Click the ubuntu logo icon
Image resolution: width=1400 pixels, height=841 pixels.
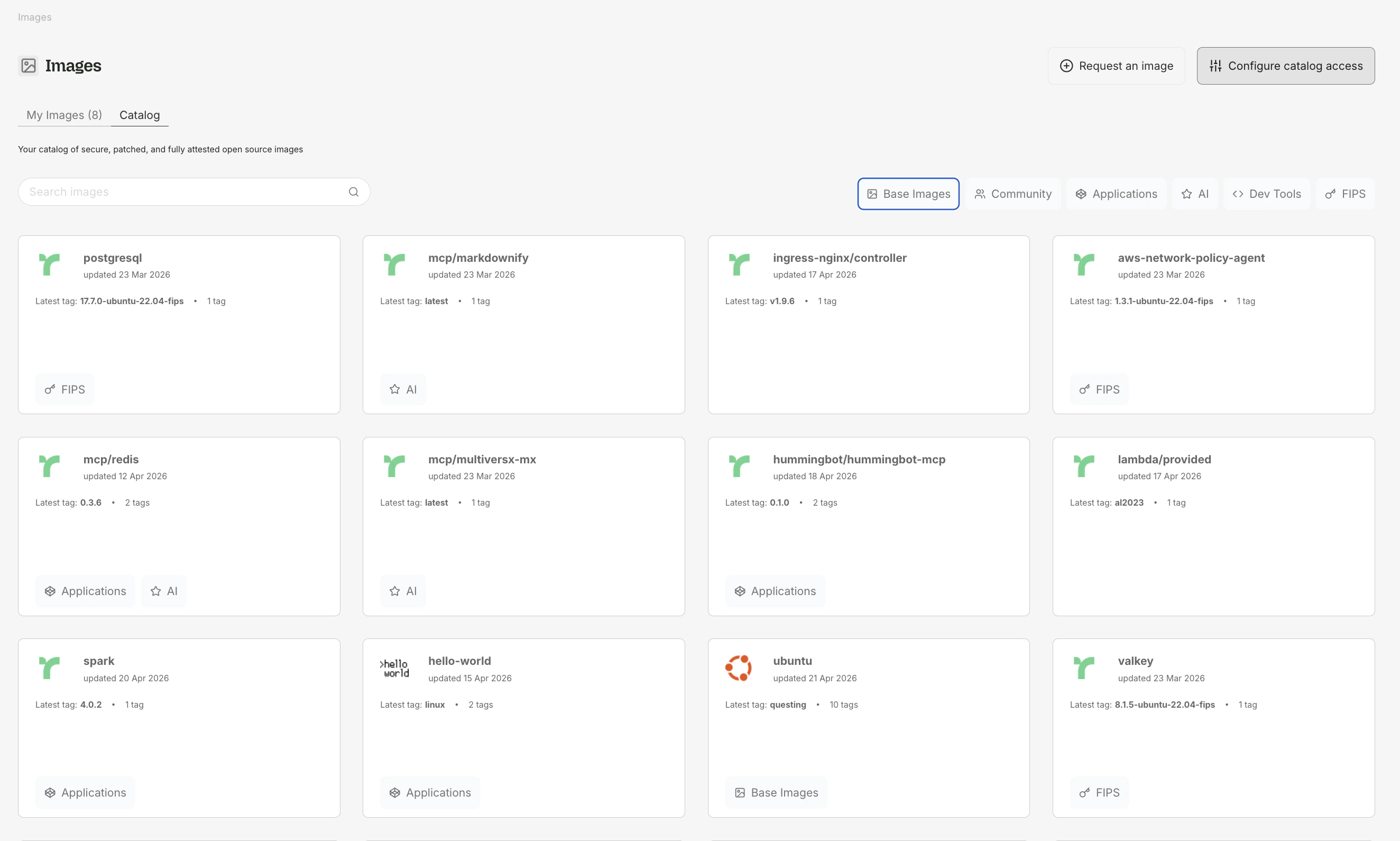pyautogui.click(x=739, y=668)
